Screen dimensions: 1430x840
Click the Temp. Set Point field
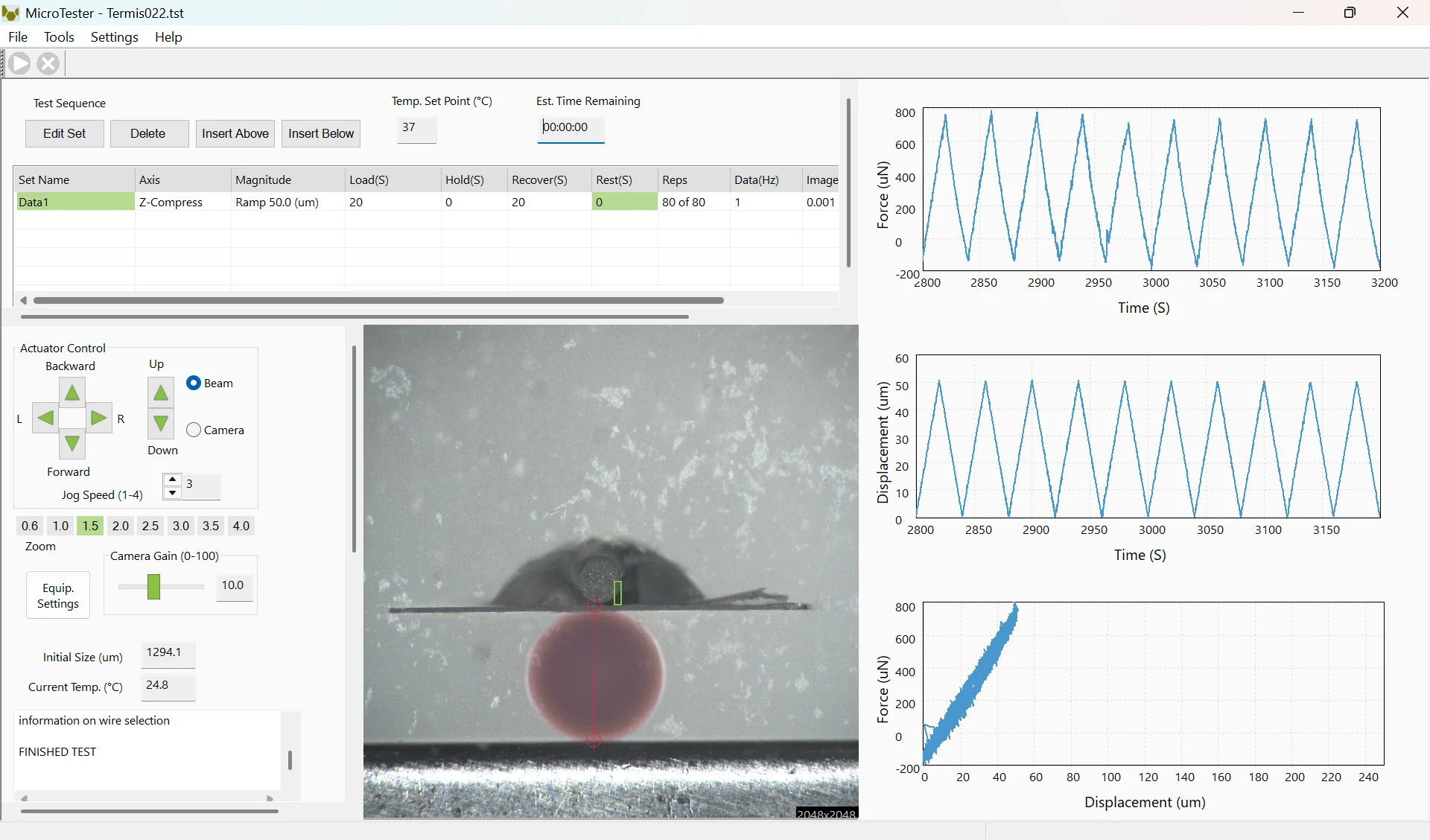pyautogui.click(x=416, y=128)
